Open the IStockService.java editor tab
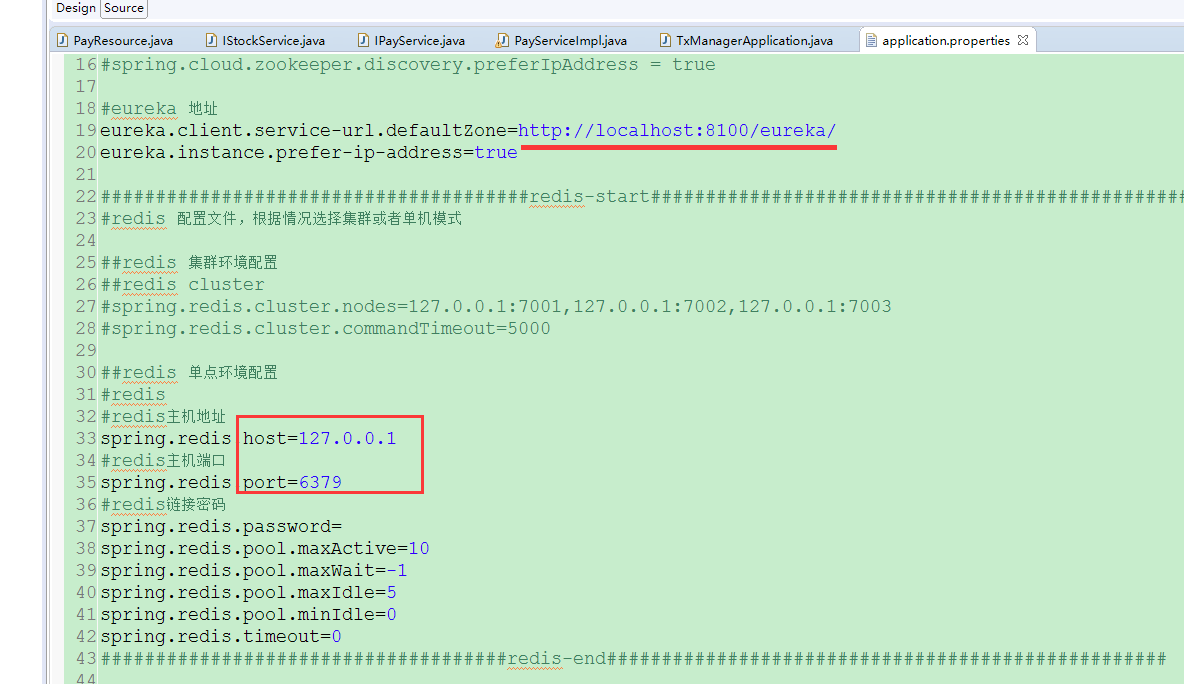1184x684 pixels. 265,41
